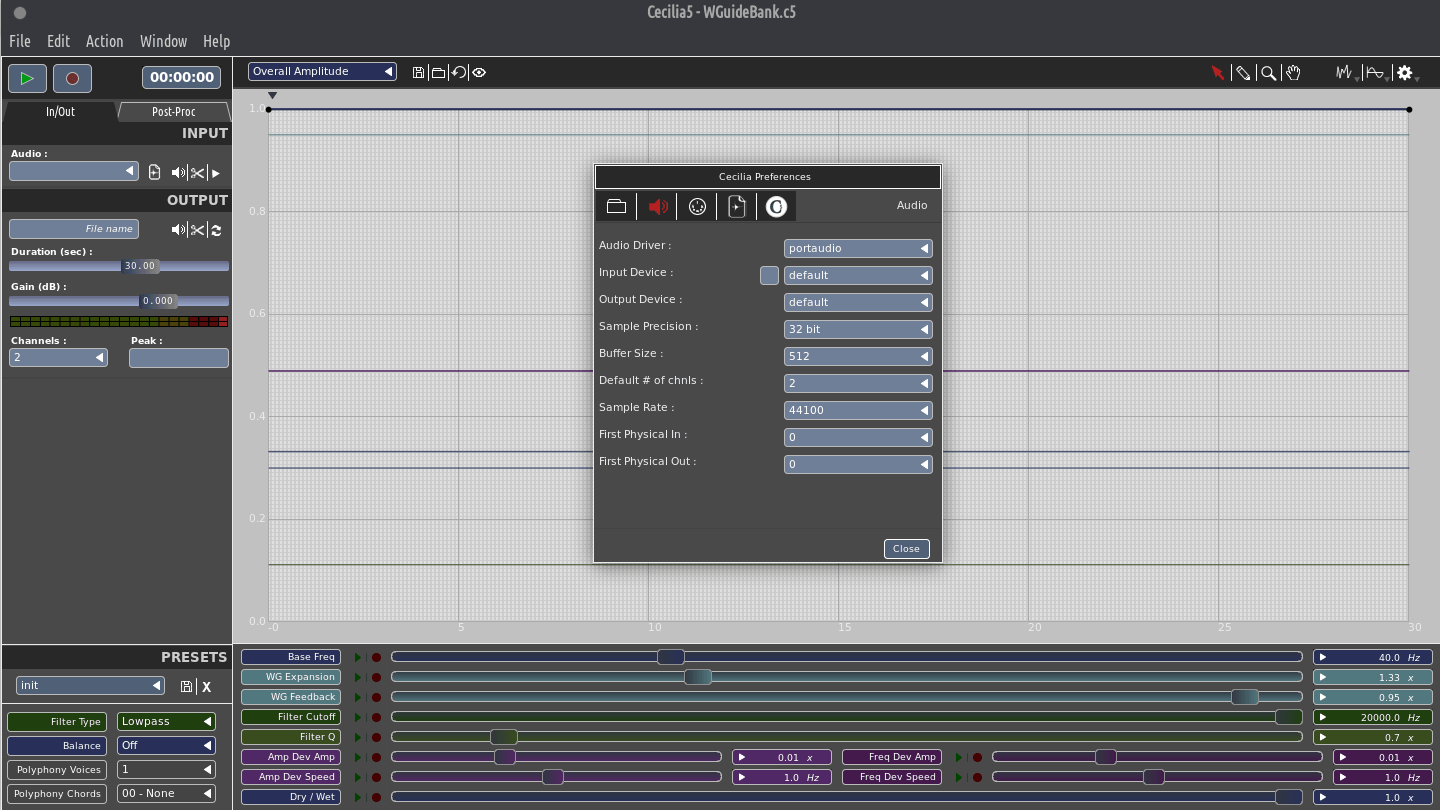1440x810 pixels.
Task: Start playback with the green play button
Action: point(27,78)
